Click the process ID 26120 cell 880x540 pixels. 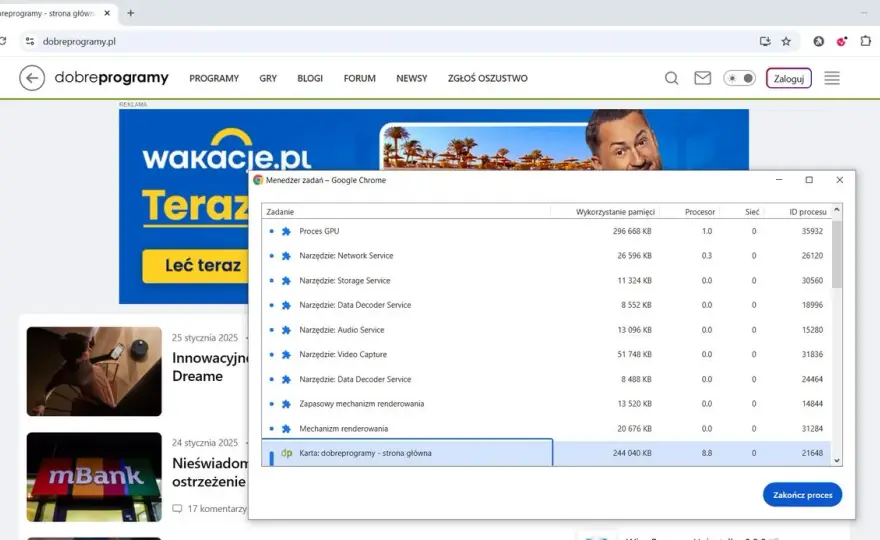click(812, 255)
